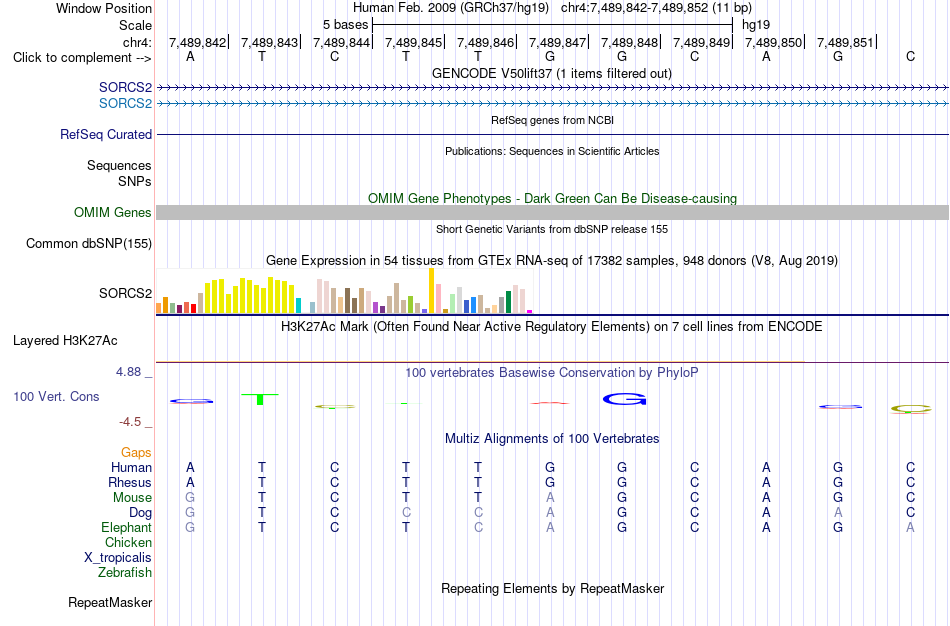The image size is (950, 626).
Task: Open the OMIM Gene Phenotypes track title
Action: (552, 198)
